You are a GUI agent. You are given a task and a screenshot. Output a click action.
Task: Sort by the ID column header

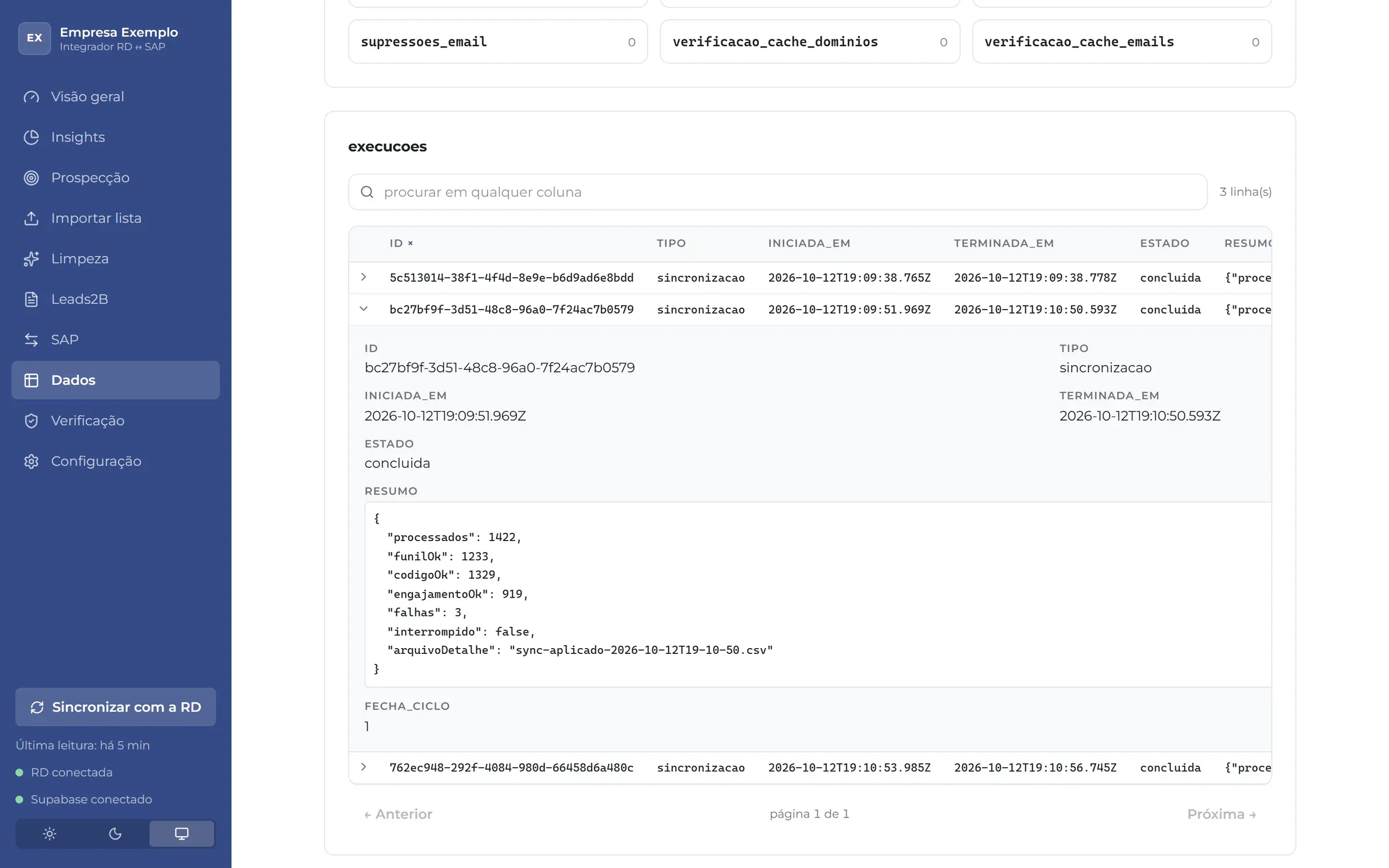pyautogui.click(x=401, y=243)
